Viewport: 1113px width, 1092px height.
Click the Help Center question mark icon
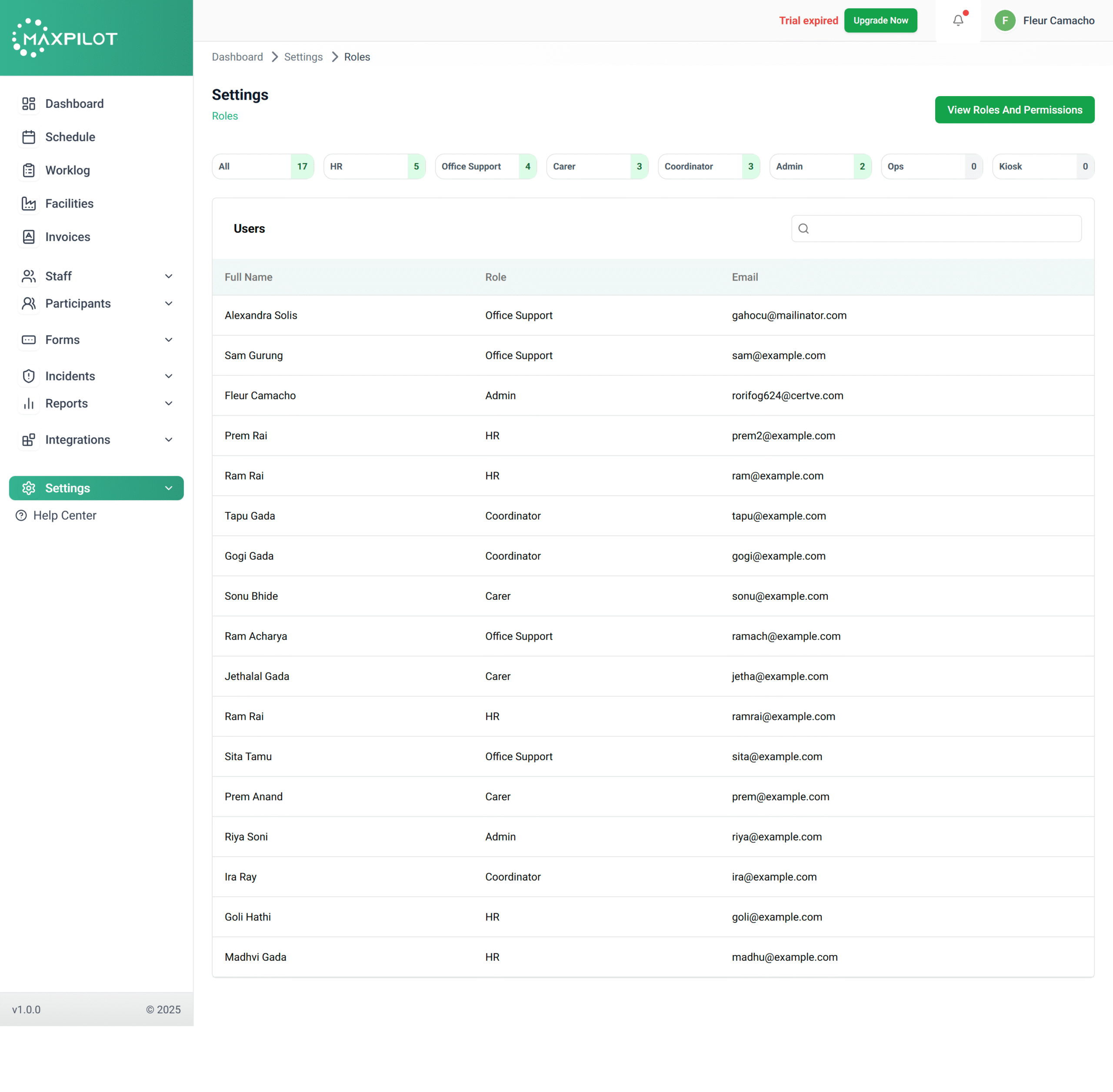(21, 516)
